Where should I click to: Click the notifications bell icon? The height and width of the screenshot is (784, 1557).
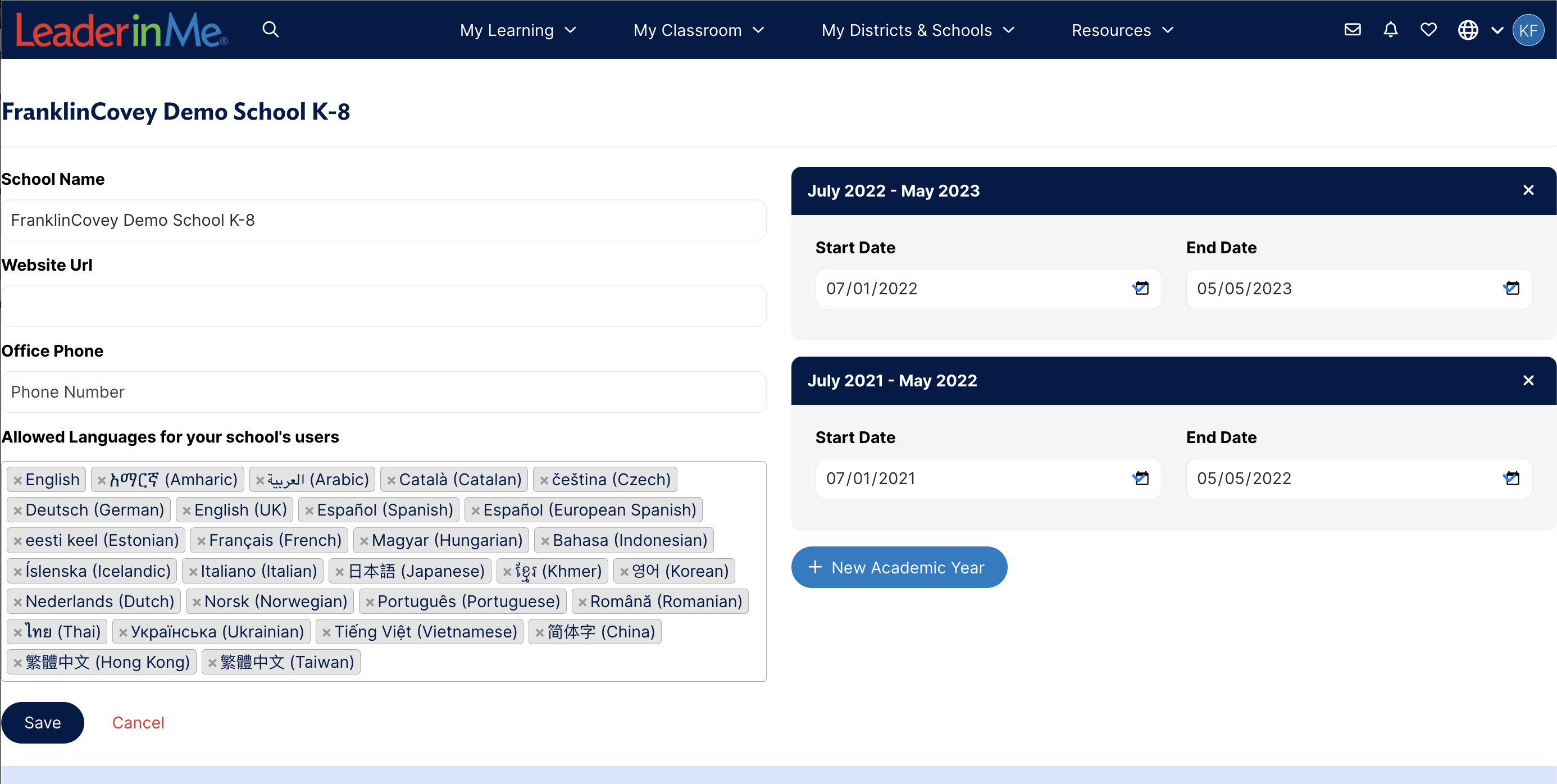(1390, 30)
